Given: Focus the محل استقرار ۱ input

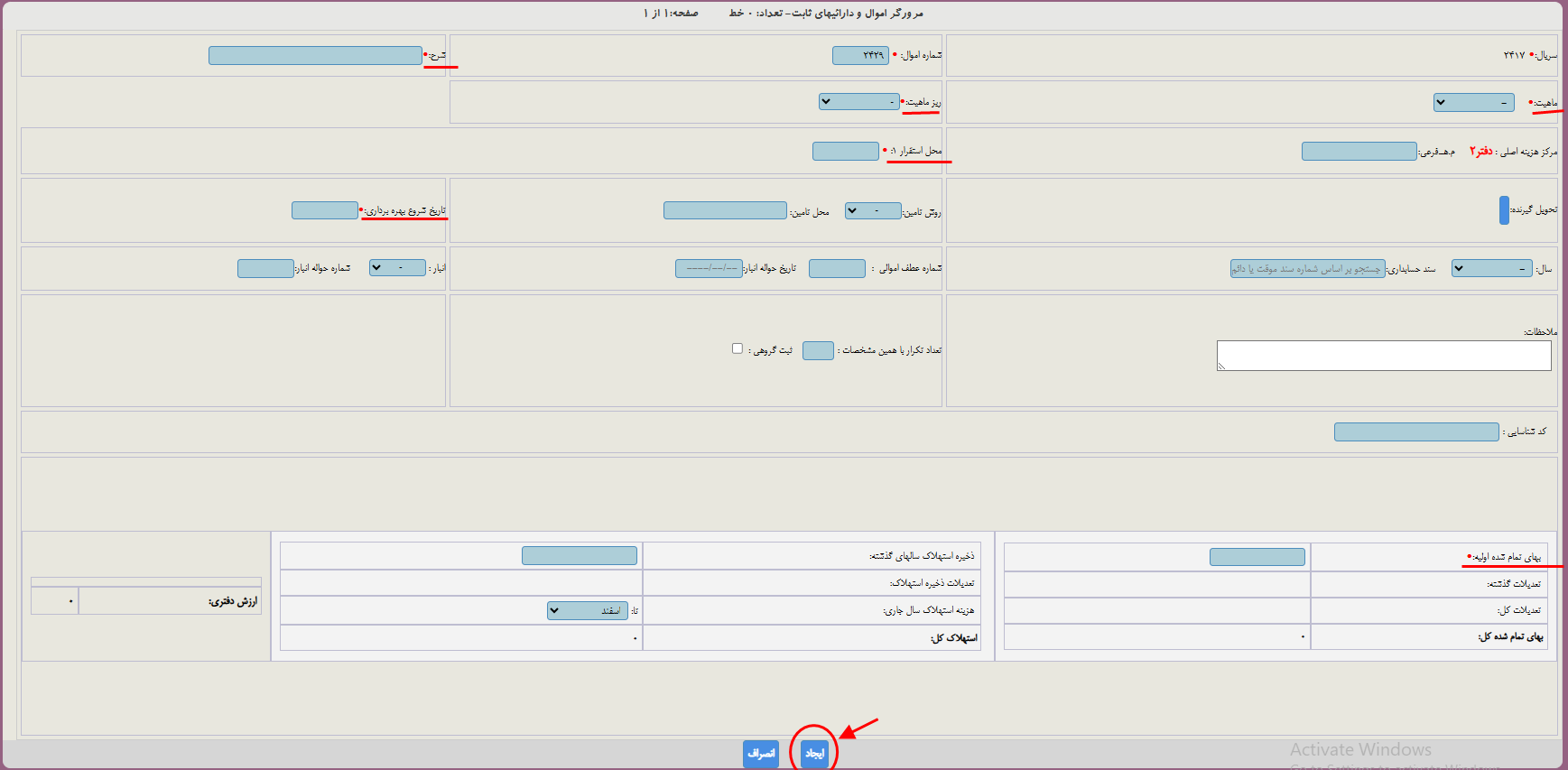Looking at the screenshot, I should tap(845, 151).
